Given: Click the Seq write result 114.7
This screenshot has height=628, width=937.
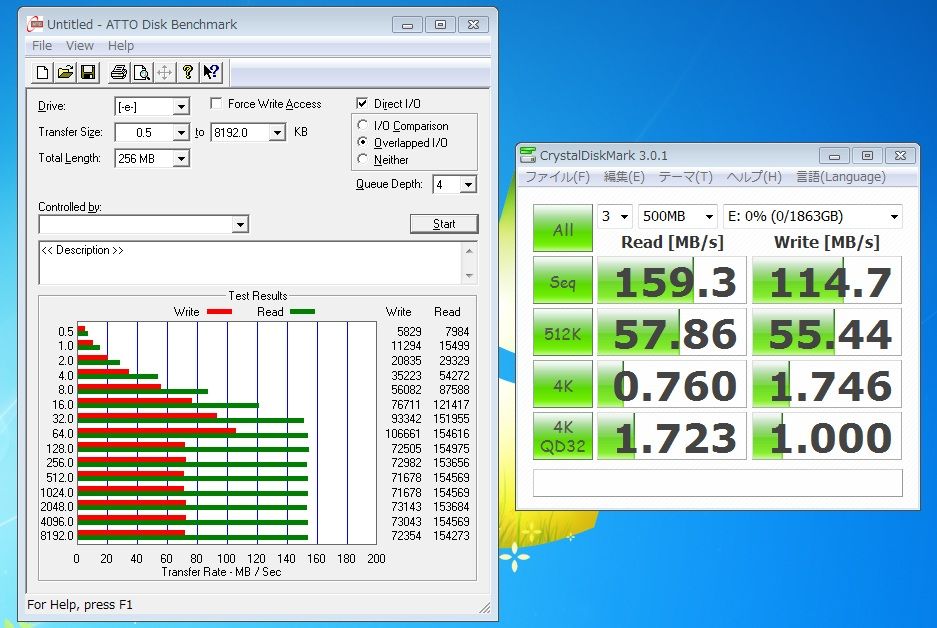Looking at the screenshot, I should (827, 281).
